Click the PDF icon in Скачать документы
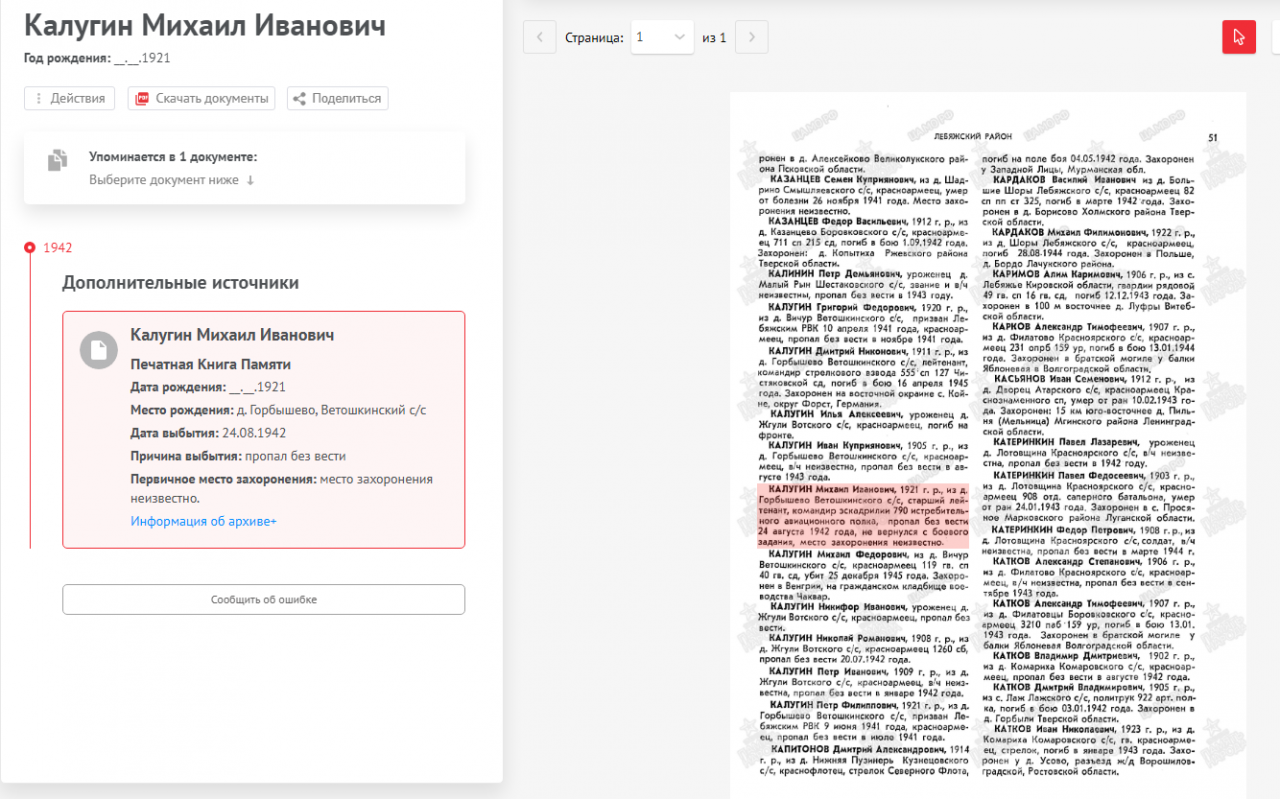 click(x=142, y=99)
